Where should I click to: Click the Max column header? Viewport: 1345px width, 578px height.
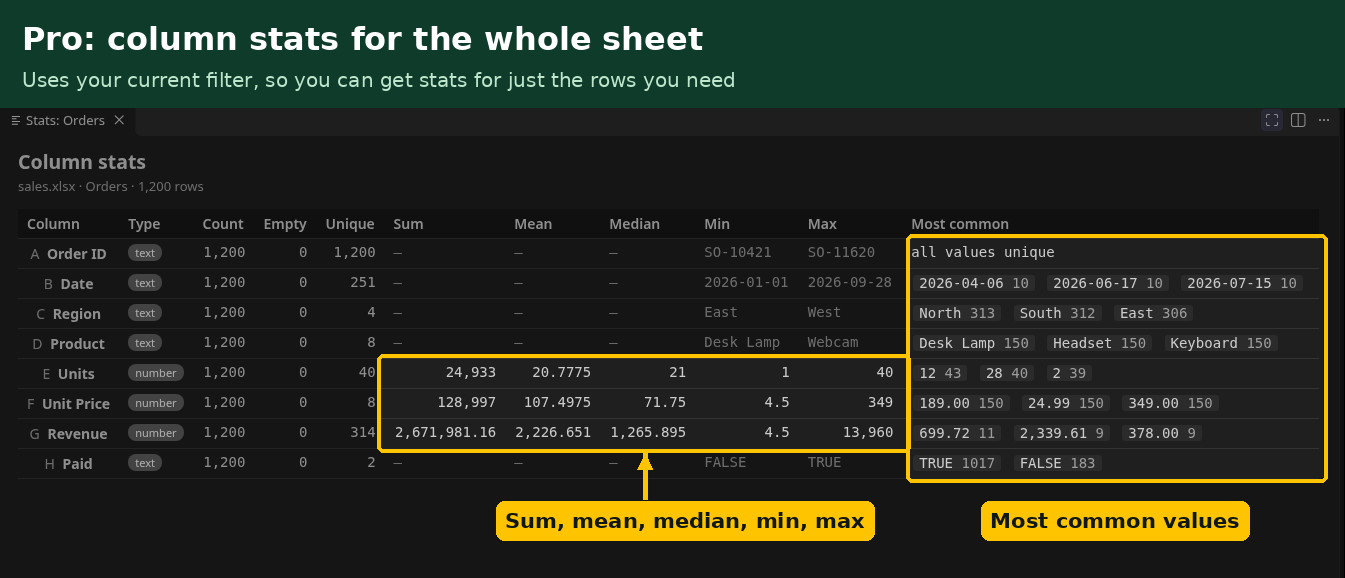pyautogui.click(x=822, y=224)
